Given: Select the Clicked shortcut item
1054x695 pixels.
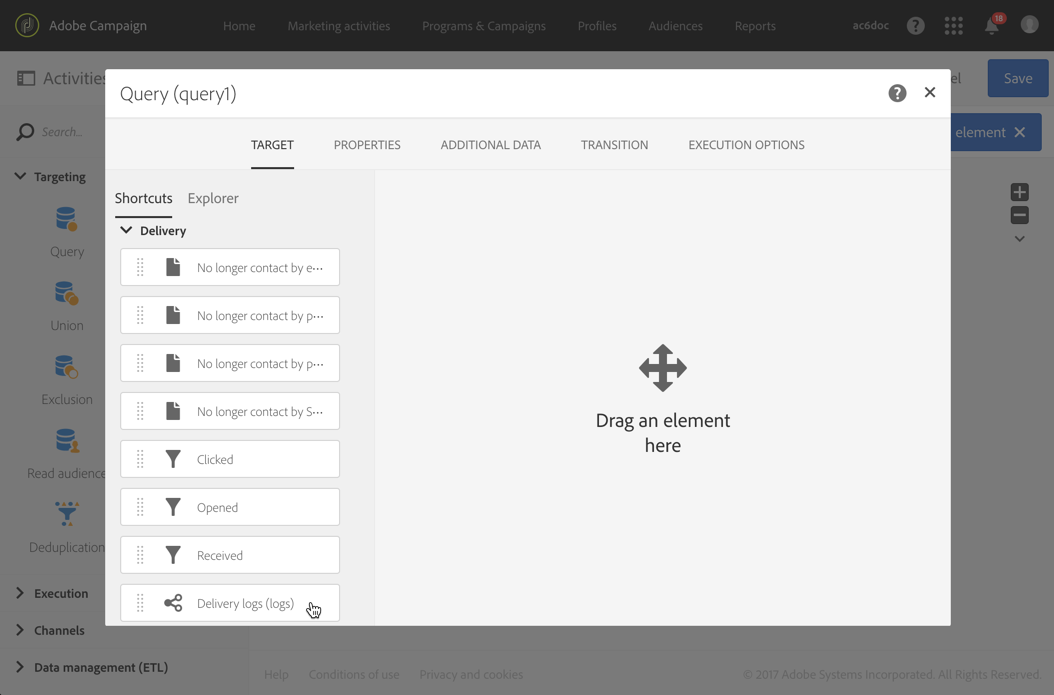Looking at the screenshot, I should click(230, 459).
